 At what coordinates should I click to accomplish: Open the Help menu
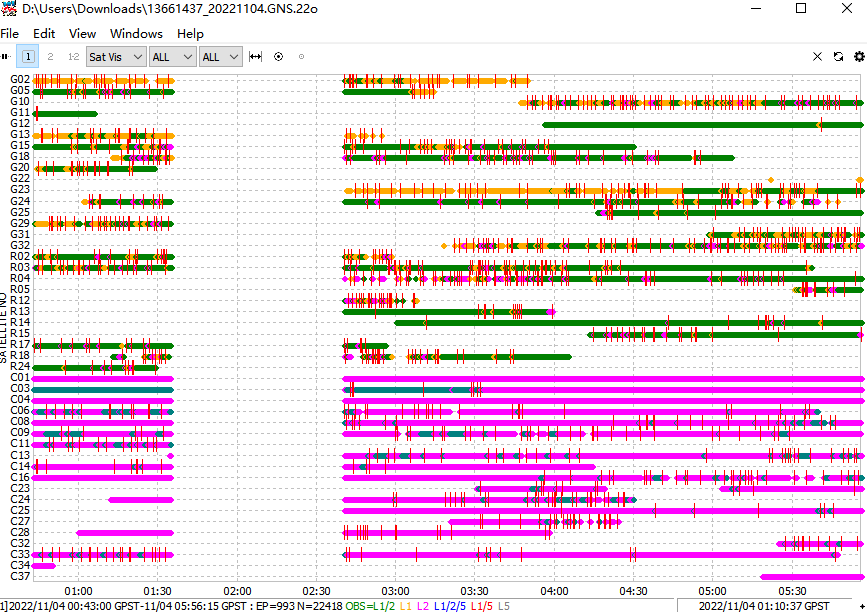[x=190, y=33]
